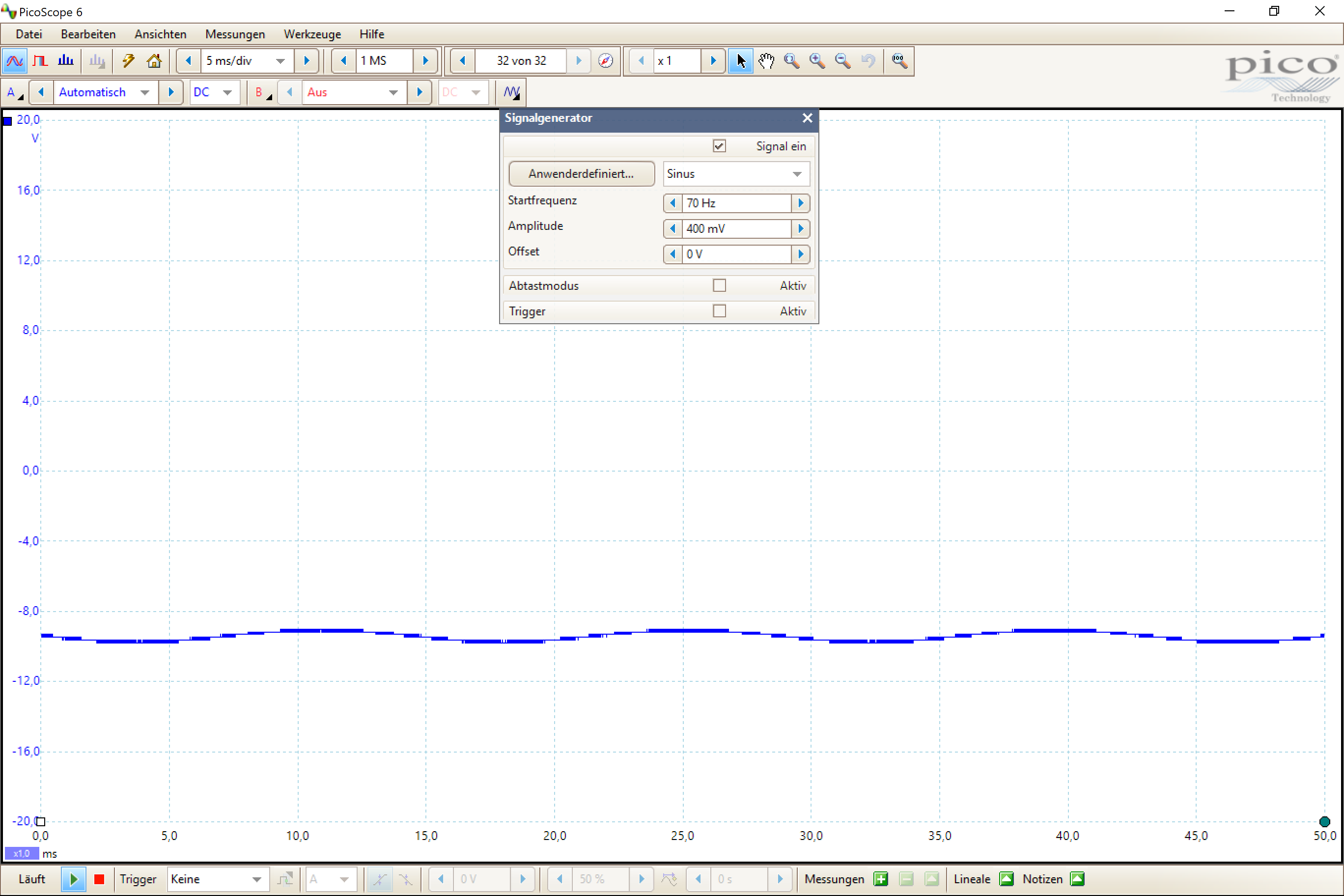Increase timebase with right arrow

click(x=307, y=60)
